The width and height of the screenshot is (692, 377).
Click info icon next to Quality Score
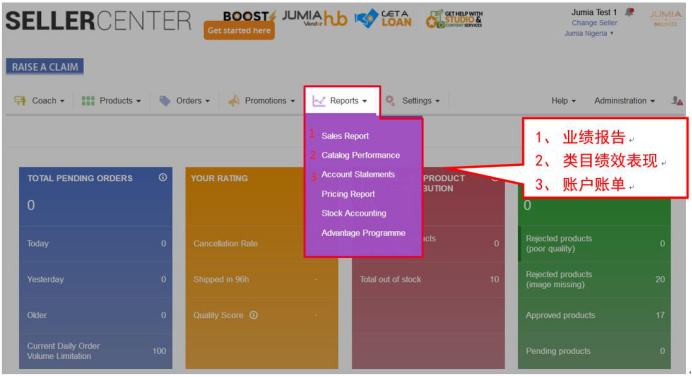click(x=253, y=315)
